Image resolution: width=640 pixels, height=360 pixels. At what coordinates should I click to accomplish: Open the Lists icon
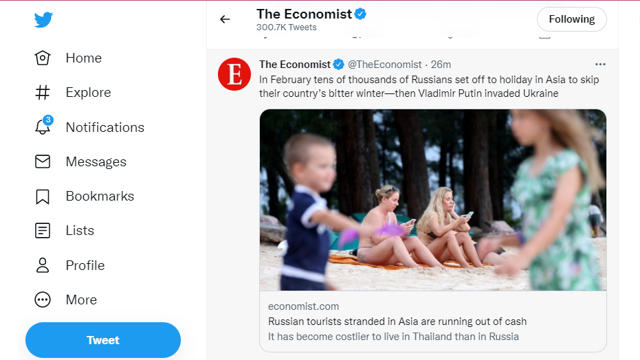pyautogui.click(x=42, y=231)
